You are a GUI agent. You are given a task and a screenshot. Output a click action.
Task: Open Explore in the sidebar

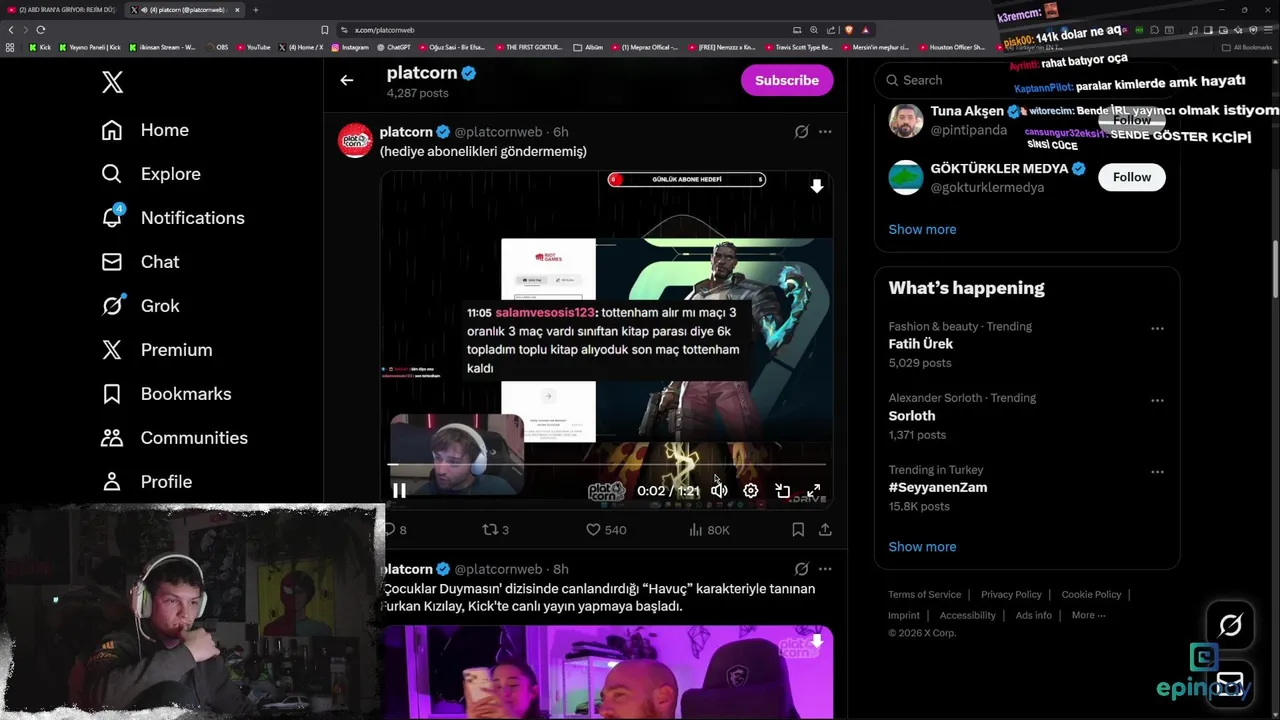[x=151, y=174]
